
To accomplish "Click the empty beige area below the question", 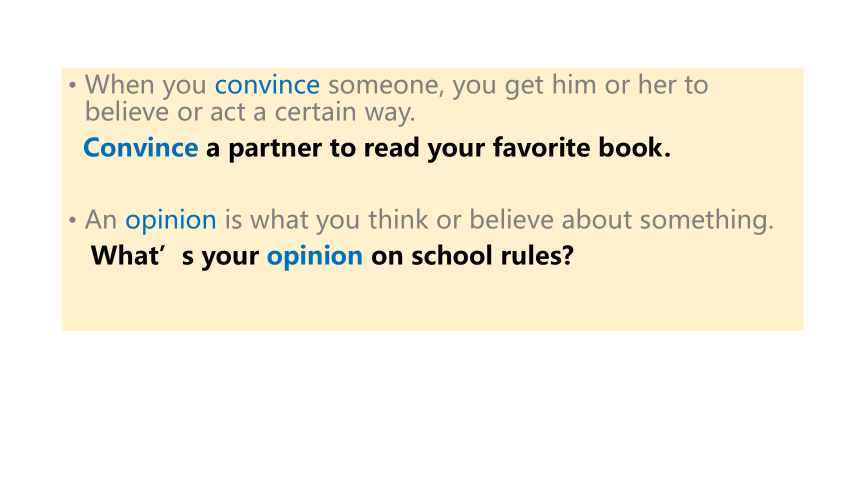I will click(432, 302).
